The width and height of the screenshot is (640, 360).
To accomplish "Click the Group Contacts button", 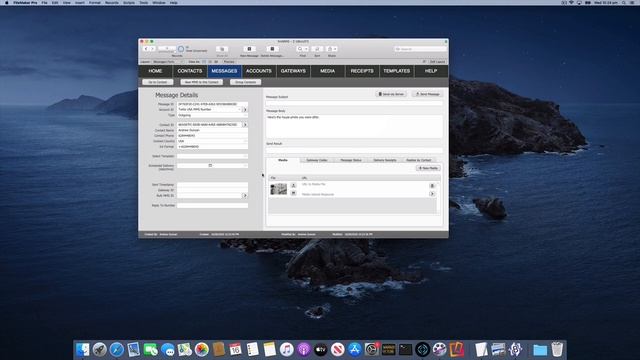I will pyautogui.click(x=245, y=82).
